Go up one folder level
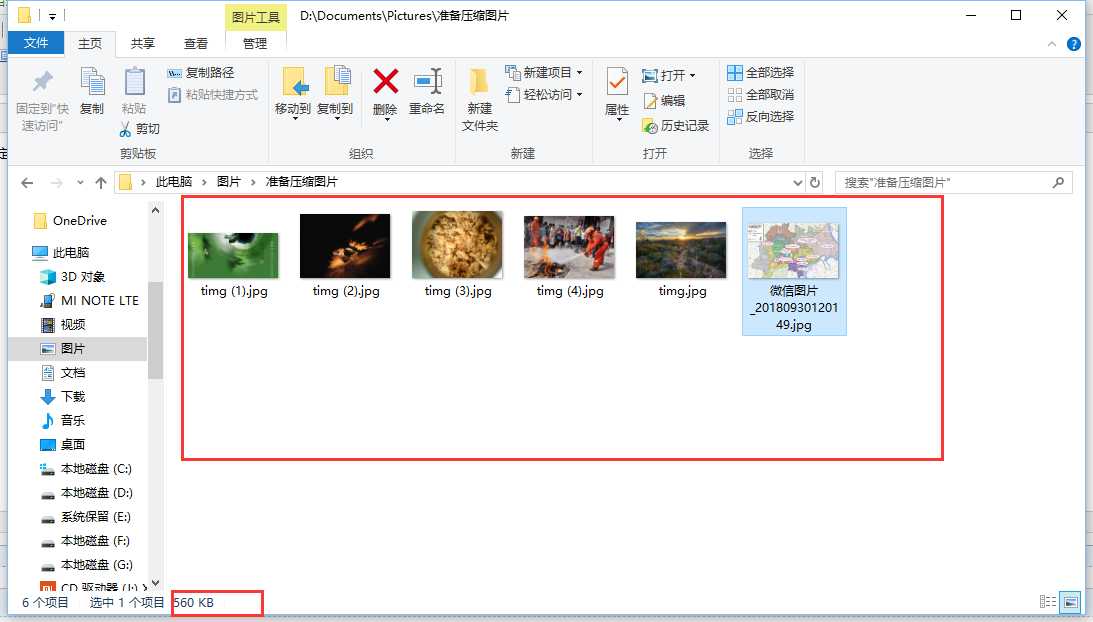This screenshot has height=622, width=1093. tap(101, 183)
